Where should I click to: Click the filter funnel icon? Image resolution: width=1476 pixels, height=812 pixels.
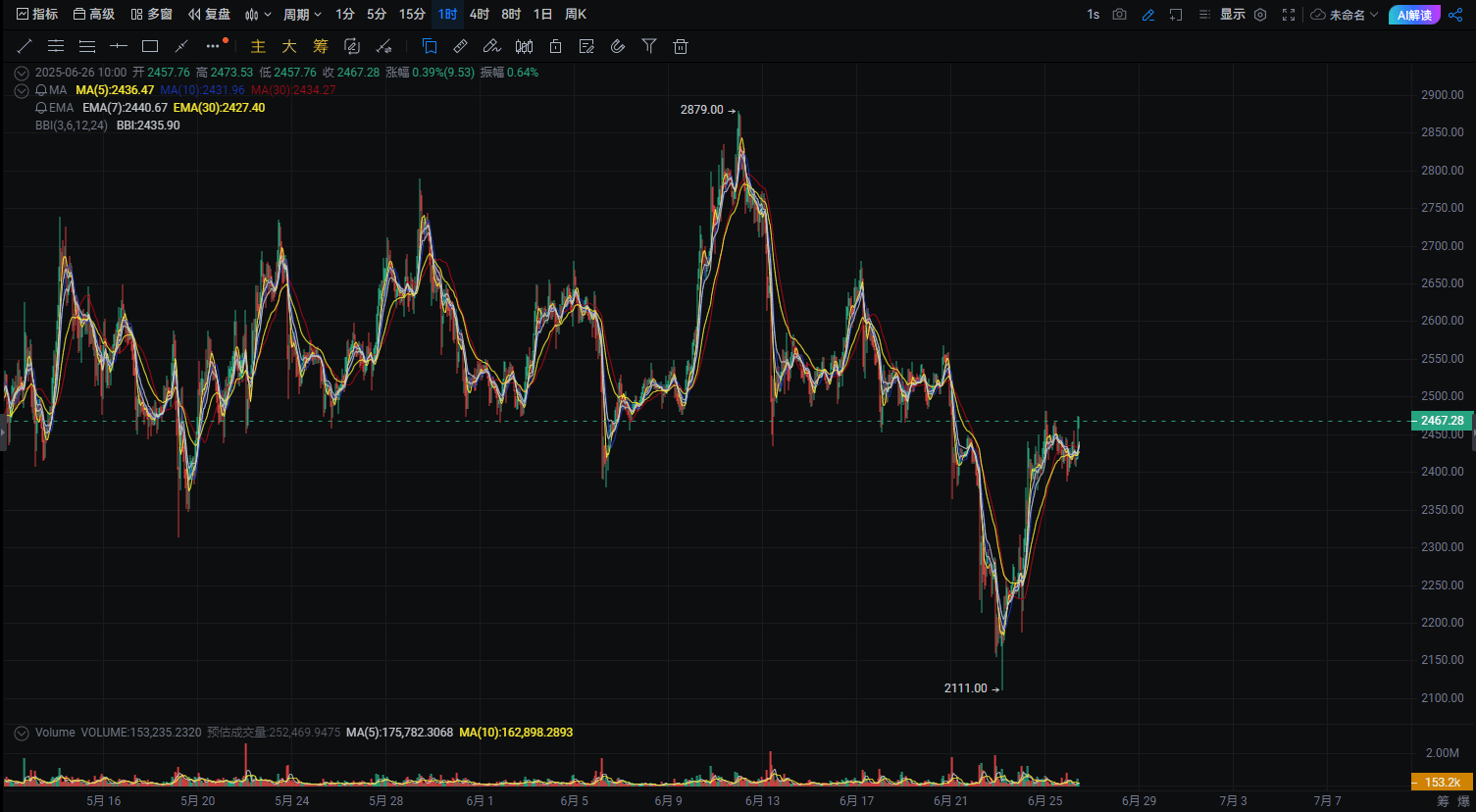click(649, 46)
